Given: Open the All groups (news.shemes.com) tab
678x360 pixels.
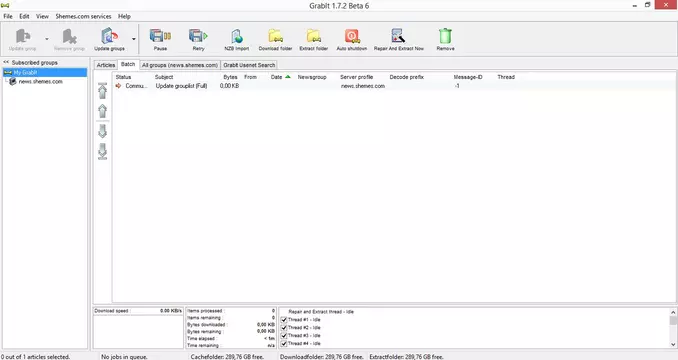Looking at the screenshot, I should [180, 65].
